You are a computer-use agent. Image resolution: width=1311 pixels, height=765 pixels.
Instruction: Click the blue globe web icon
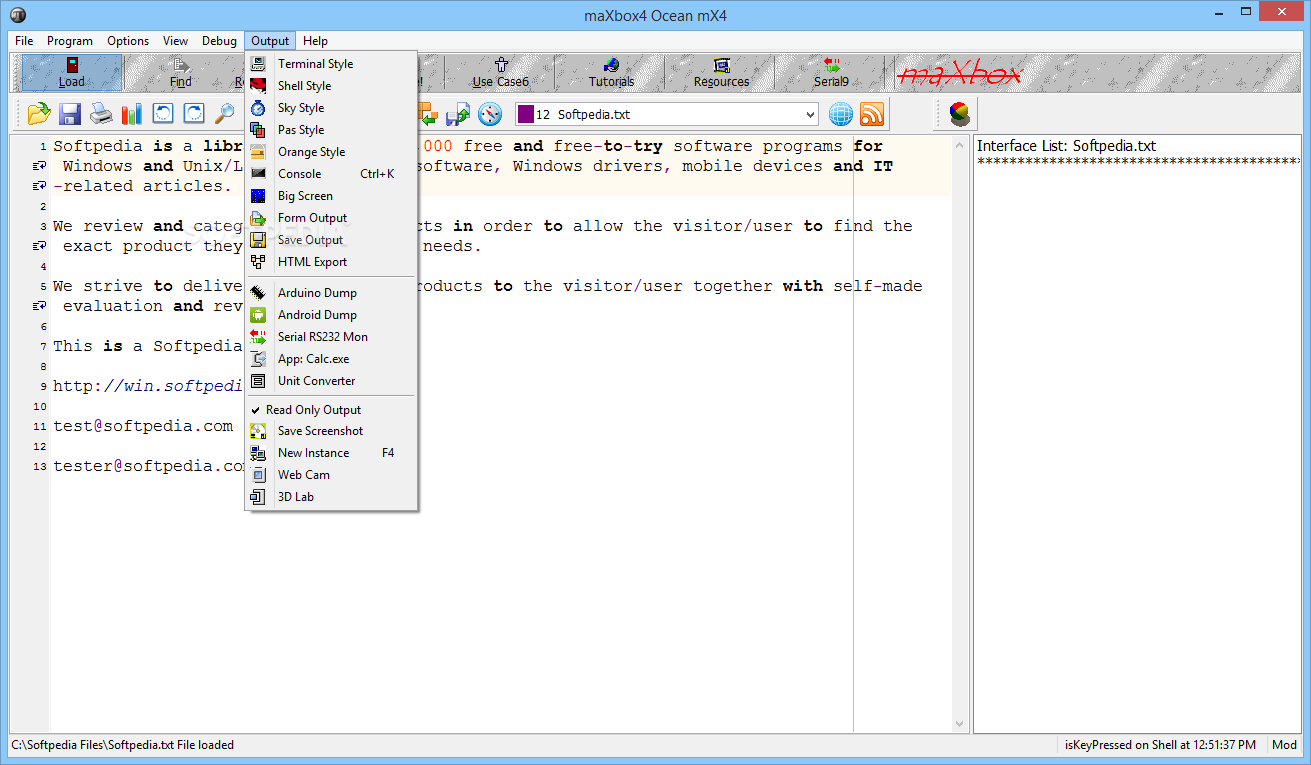(841, 114)
